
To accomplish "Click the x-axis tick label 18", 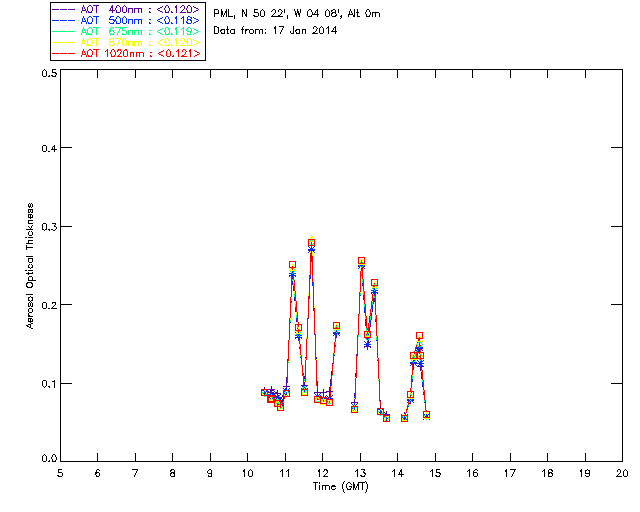I will (x=547, y=473).
